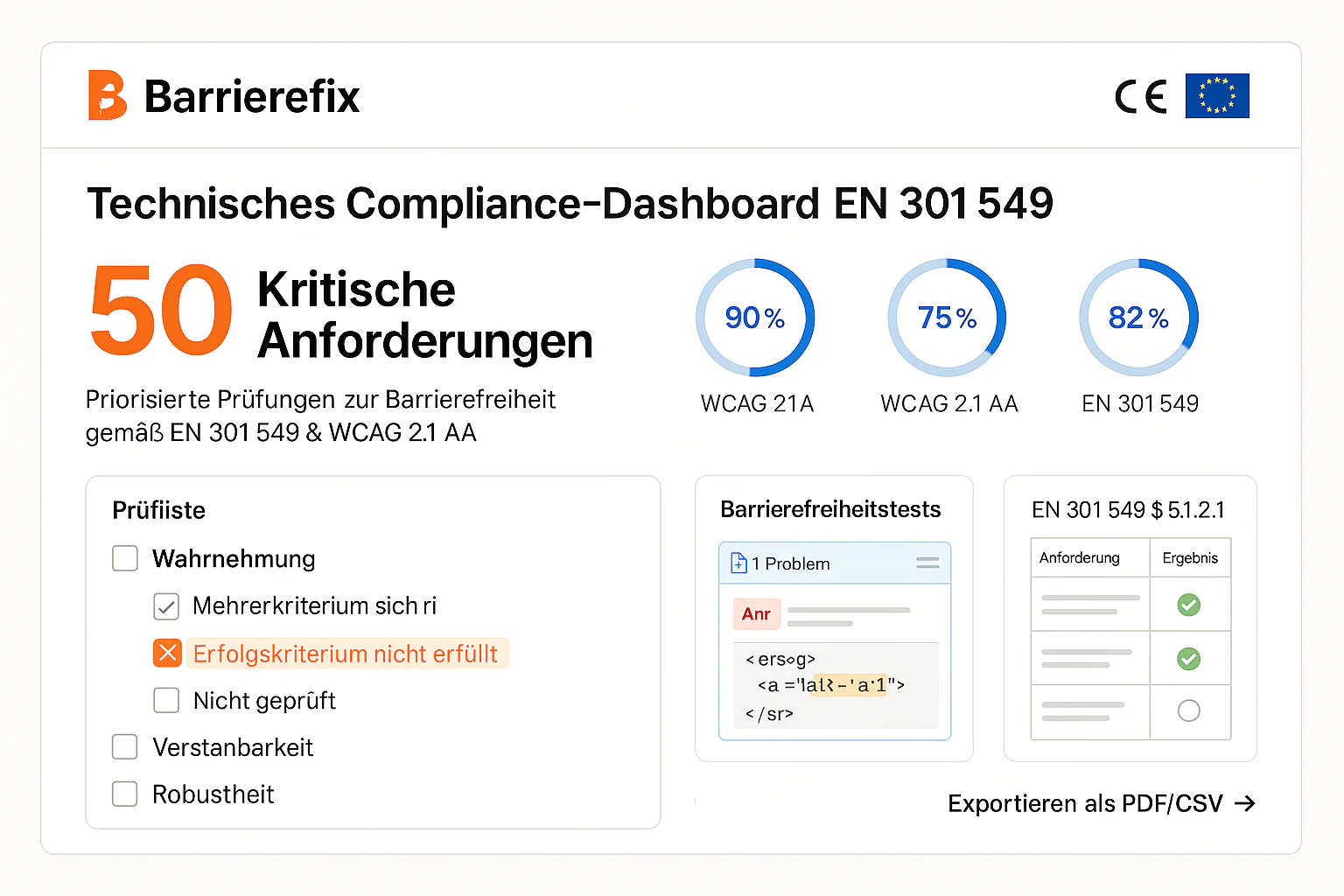
Task: Click the EU flag icon
Action: 1217,96
